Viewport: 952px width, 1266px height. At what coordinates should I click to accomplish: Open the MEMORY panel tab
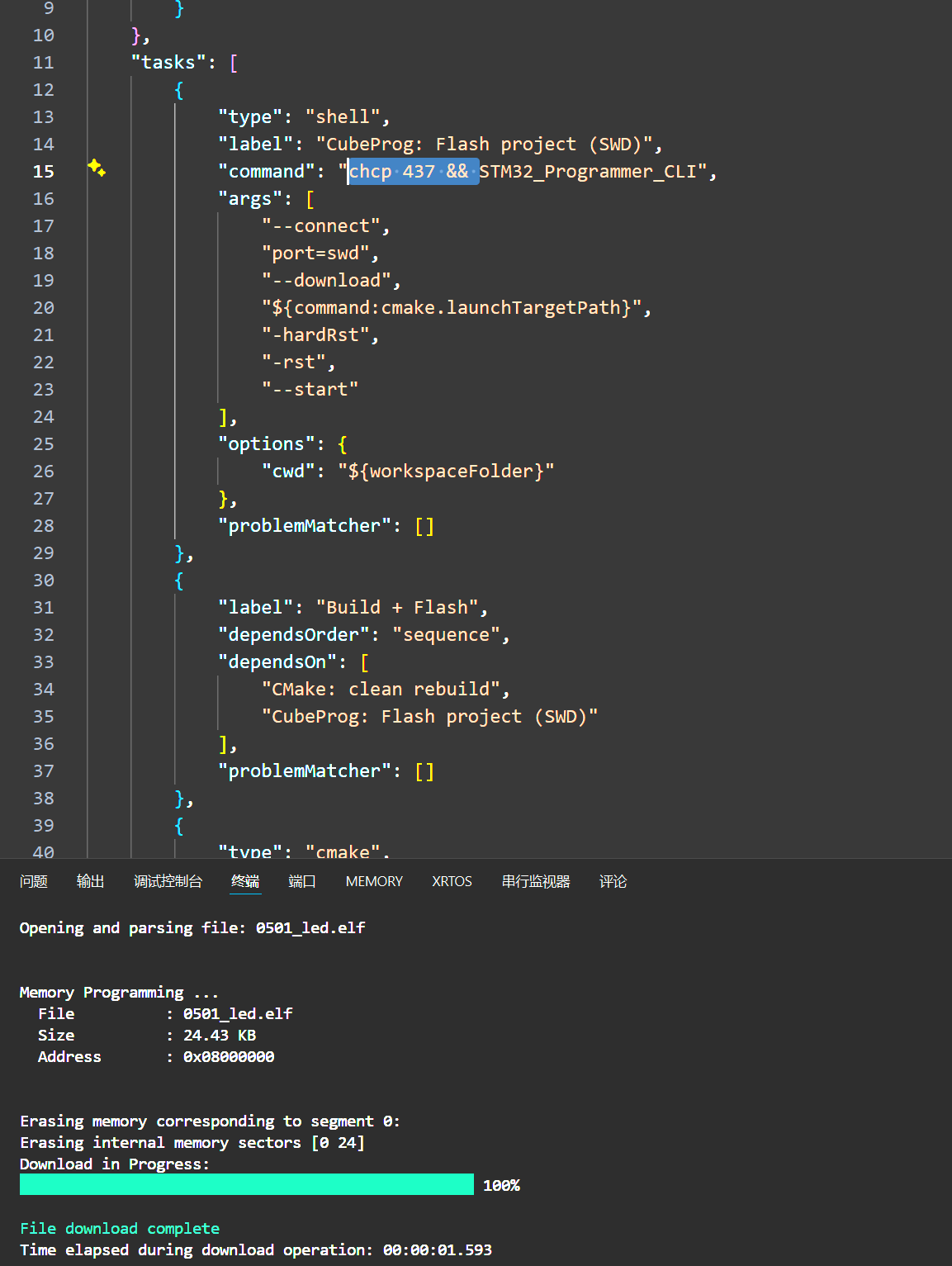[374, 882]
